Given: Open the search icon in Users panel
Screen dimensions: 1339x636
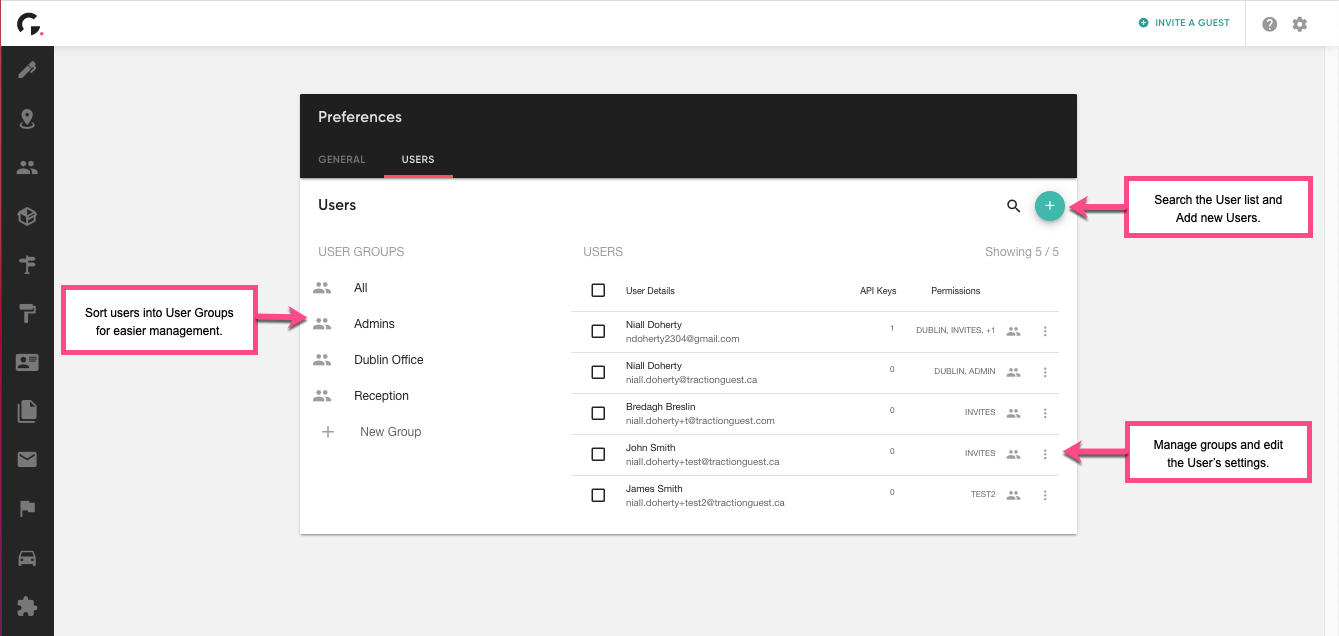Looking at the screenshot, I should click(1013, 205).
